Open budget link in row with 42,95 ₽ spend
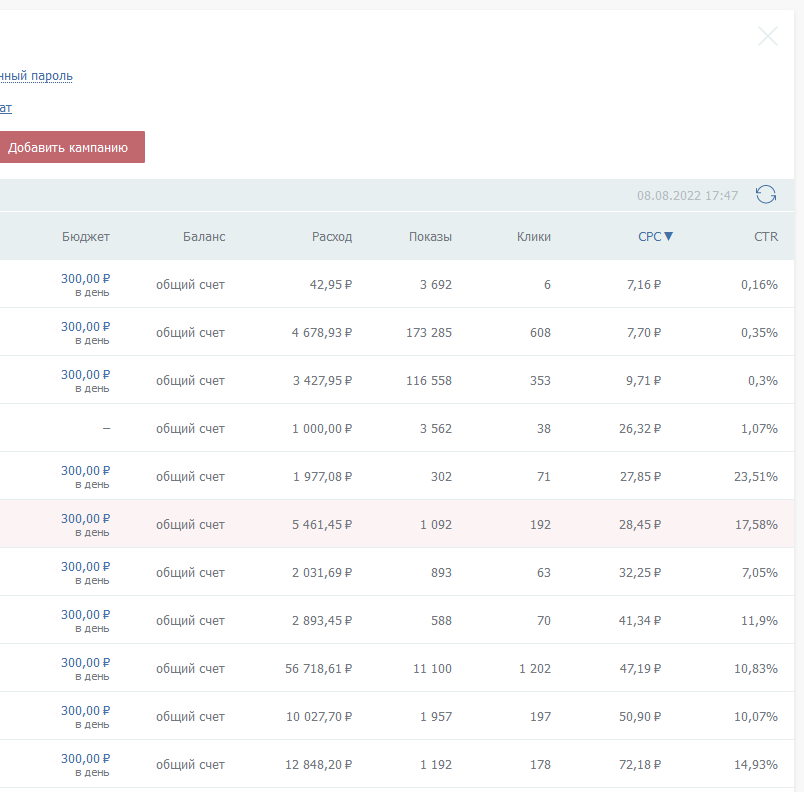This screenshot has width=804, height=792. [x=85, y=279]
